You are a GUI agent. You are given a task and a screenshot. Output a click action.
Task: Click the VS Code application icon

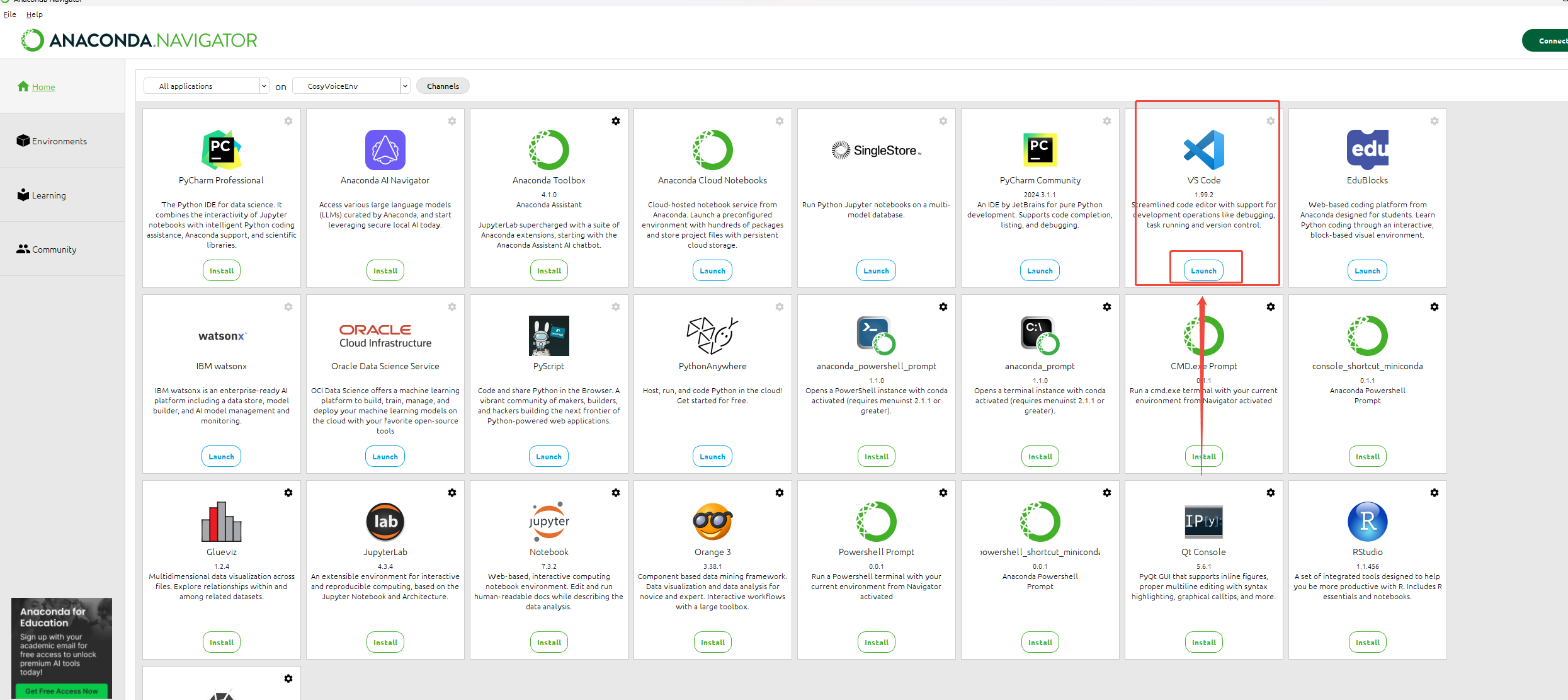tap(1203, 150)
